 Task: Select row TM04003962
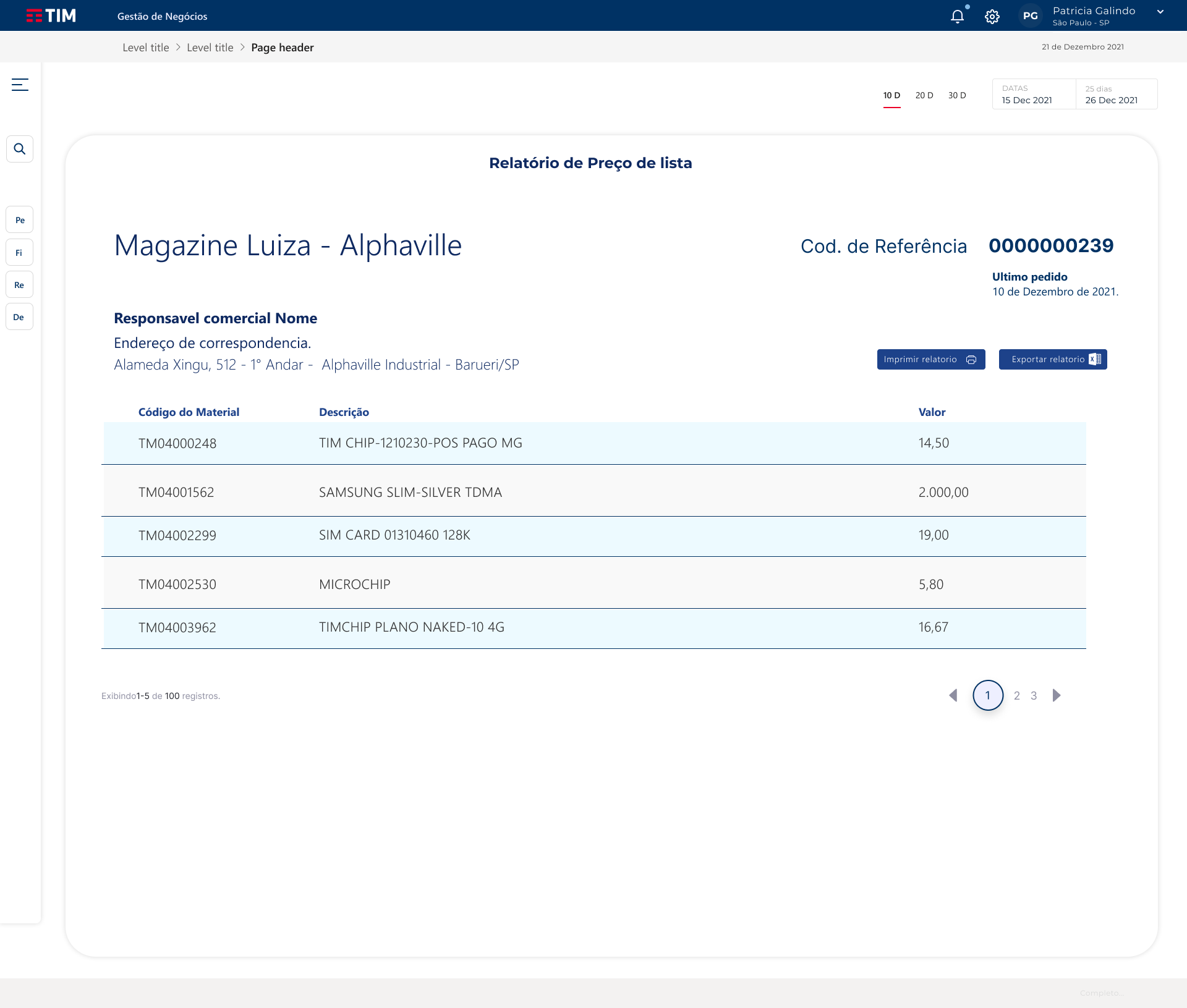(594, 628)
